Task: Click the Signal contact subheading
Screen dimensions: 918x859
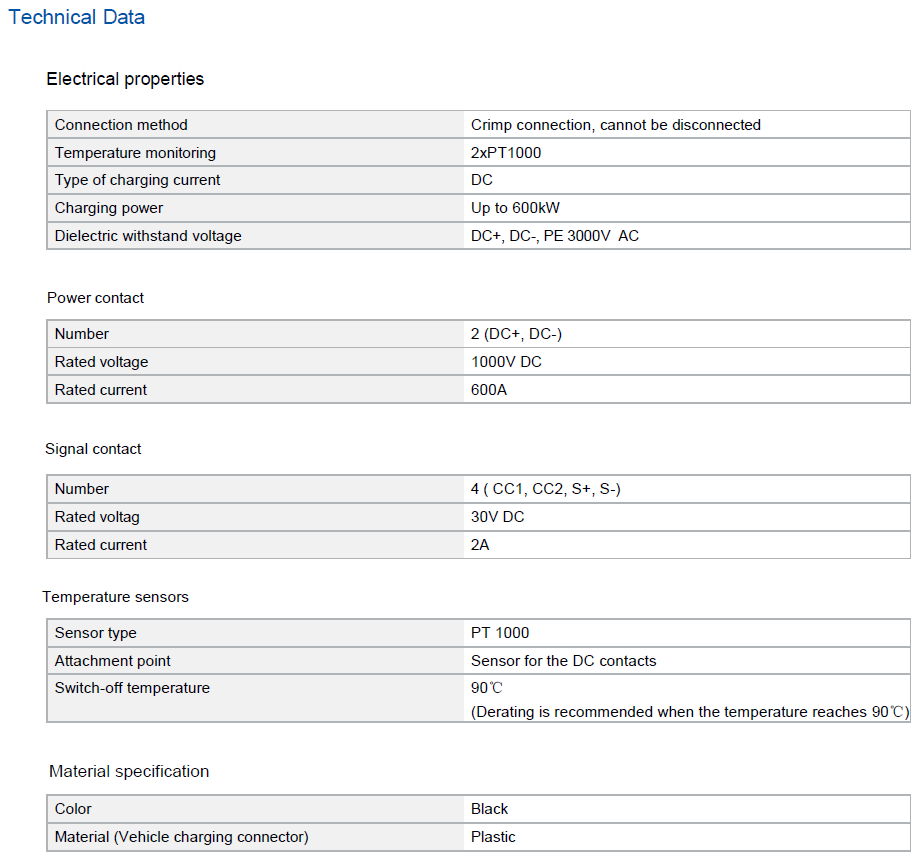Action: click(93, 449)
